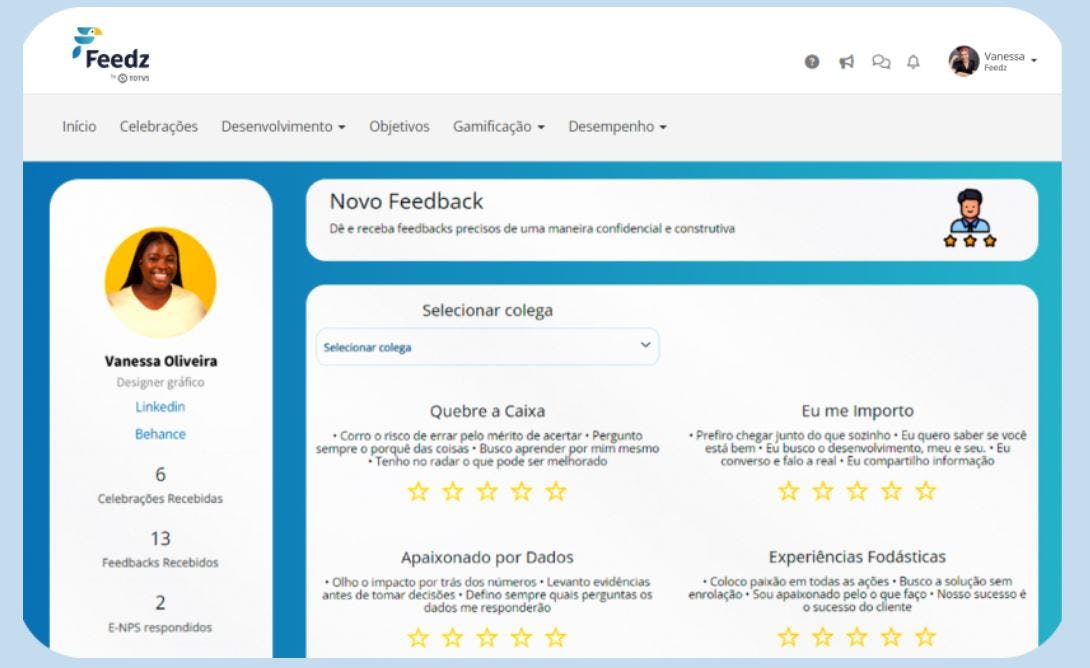This screenshot has width=1090, height=668.
Task: Open Vanessa's Behance link
Action: coord(161,434)
